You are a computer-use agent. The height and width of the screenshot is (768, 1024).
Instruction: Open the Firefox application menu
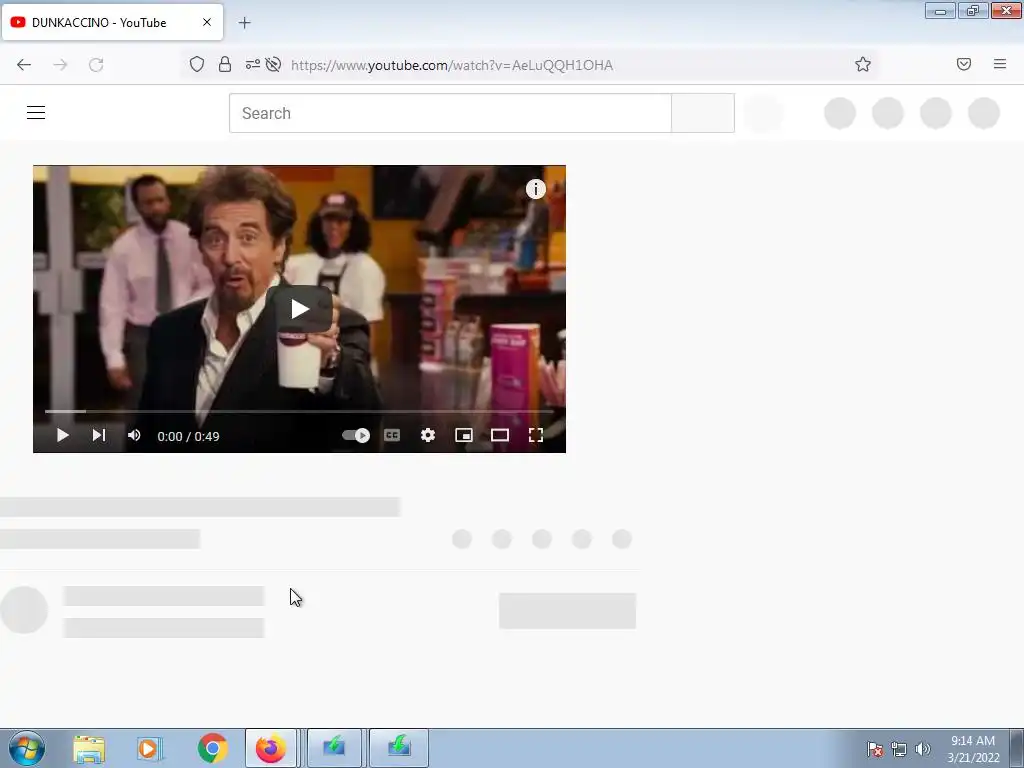(x=1000, y=64)
